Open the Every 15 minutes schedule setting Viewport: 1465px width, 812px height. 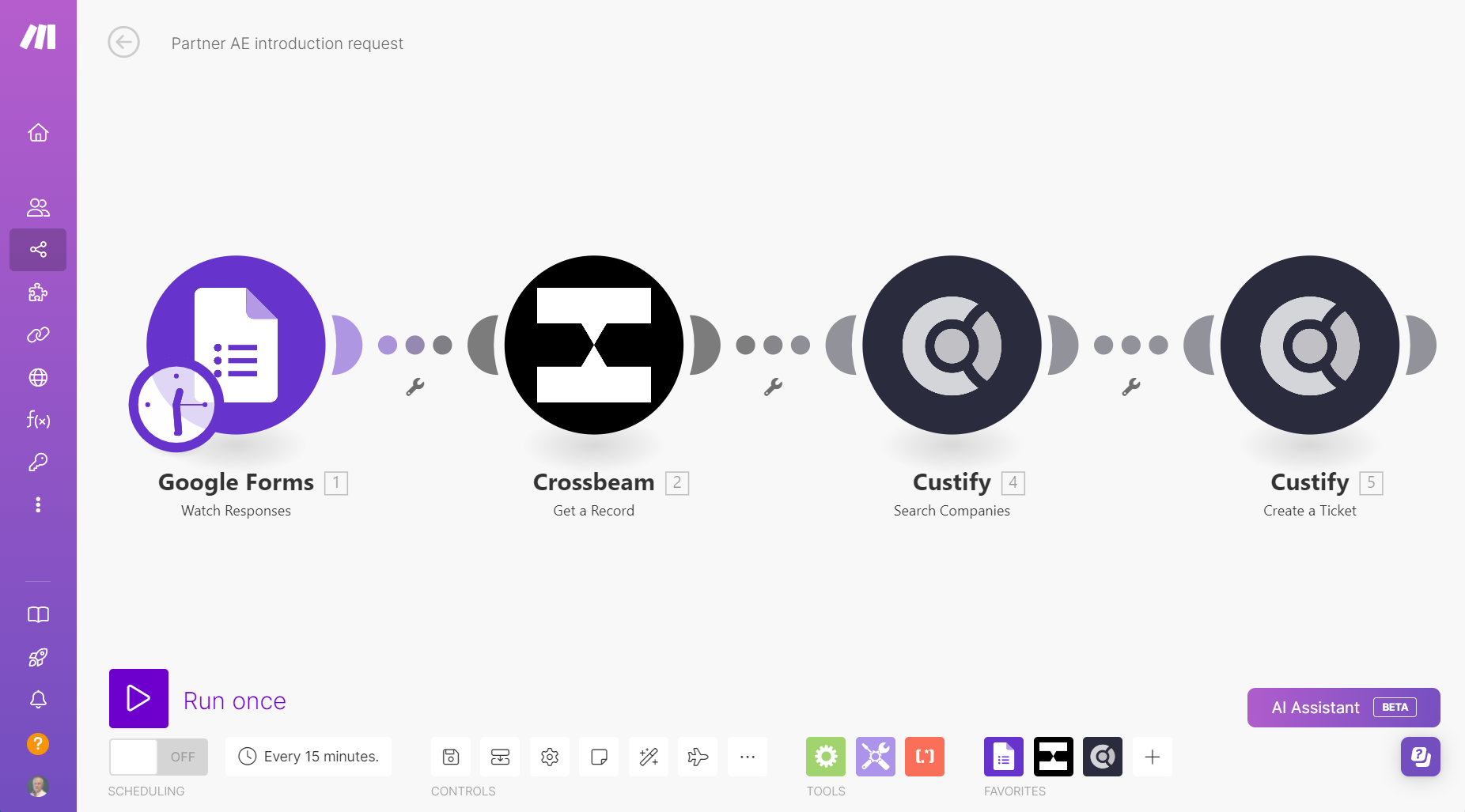coord(309,757)
